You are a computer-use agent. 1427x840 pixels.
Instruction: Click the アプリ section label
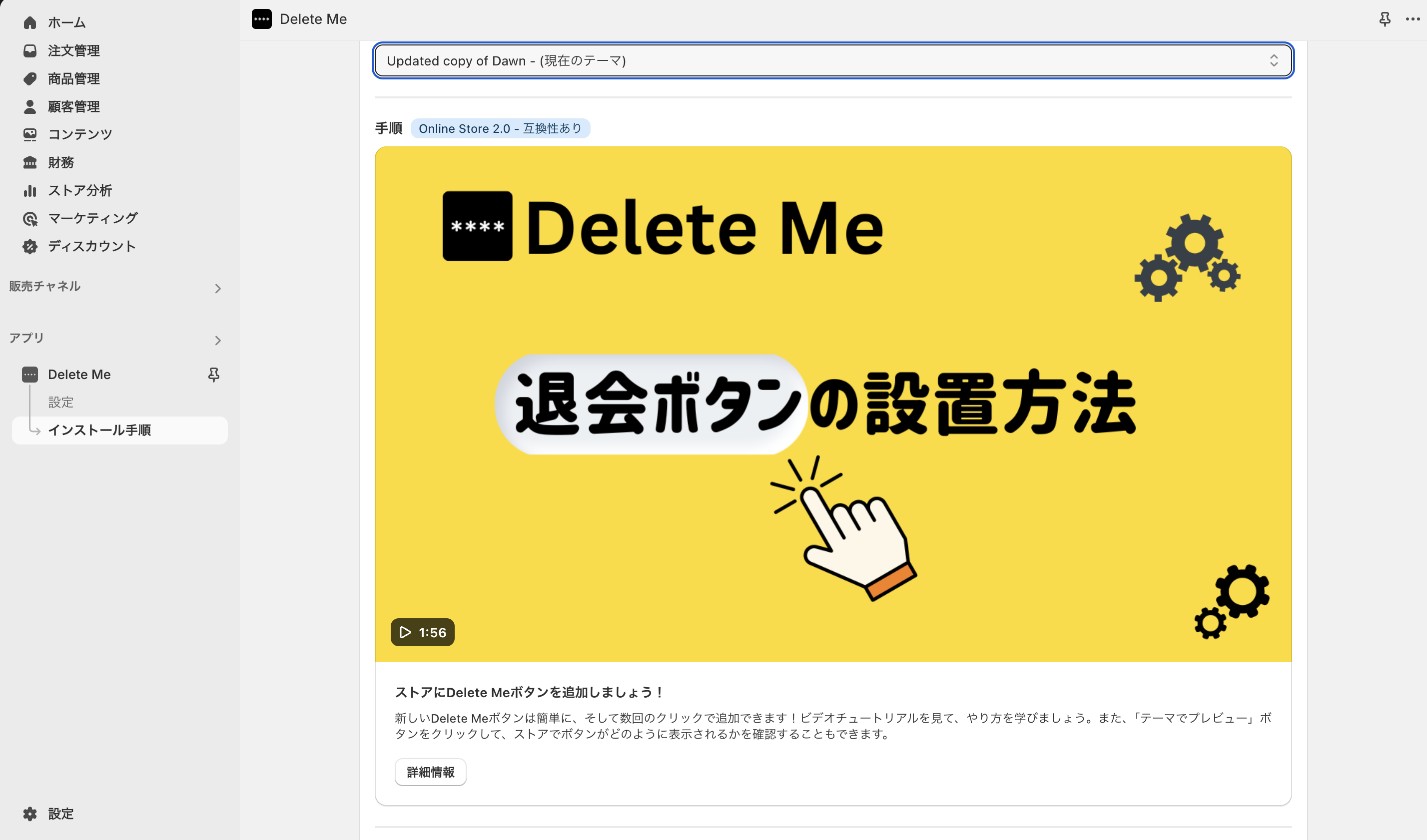pos(26,338)
